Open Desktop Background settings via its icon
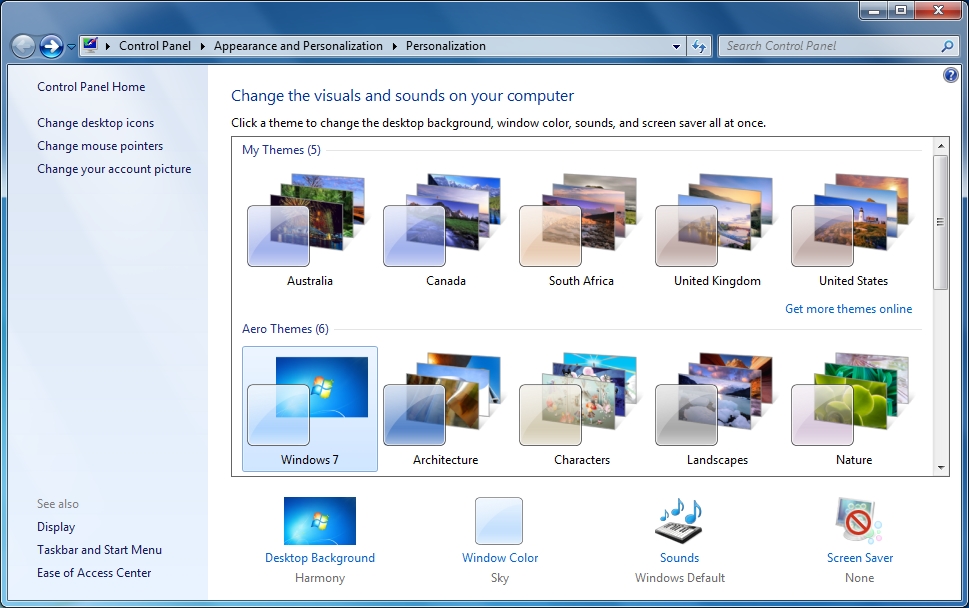This screenshot has width=969, height=608. (319, 520)
